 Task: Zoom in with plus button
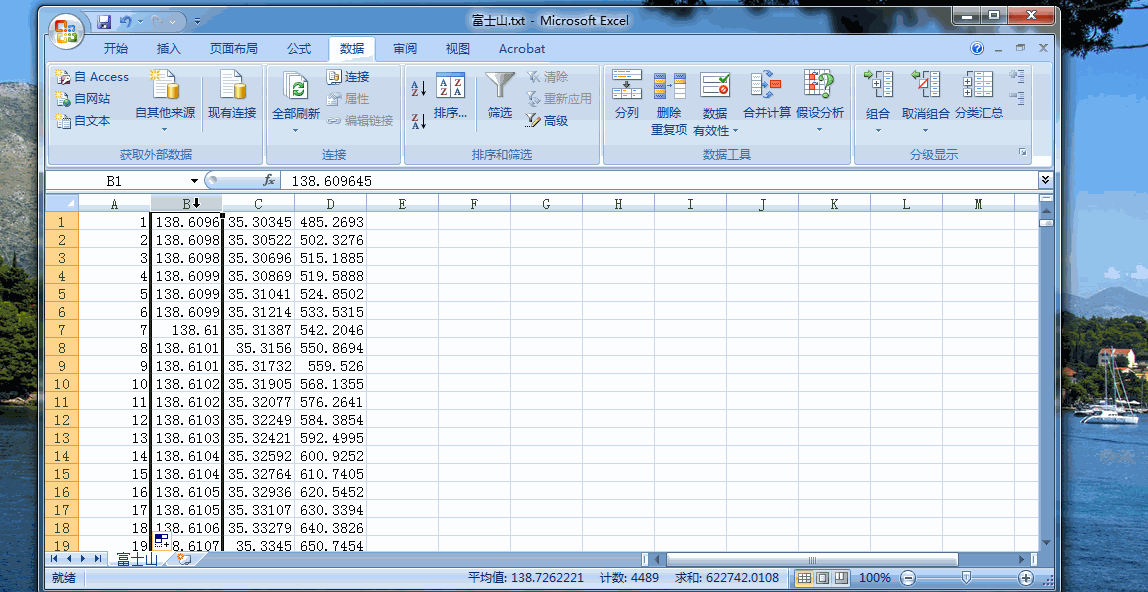1026,578
